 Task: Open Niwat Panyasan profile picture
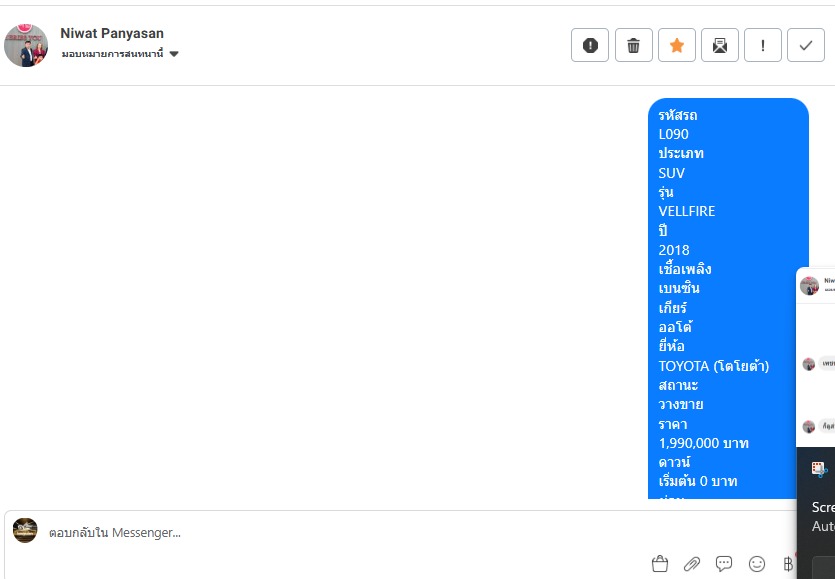26,45
